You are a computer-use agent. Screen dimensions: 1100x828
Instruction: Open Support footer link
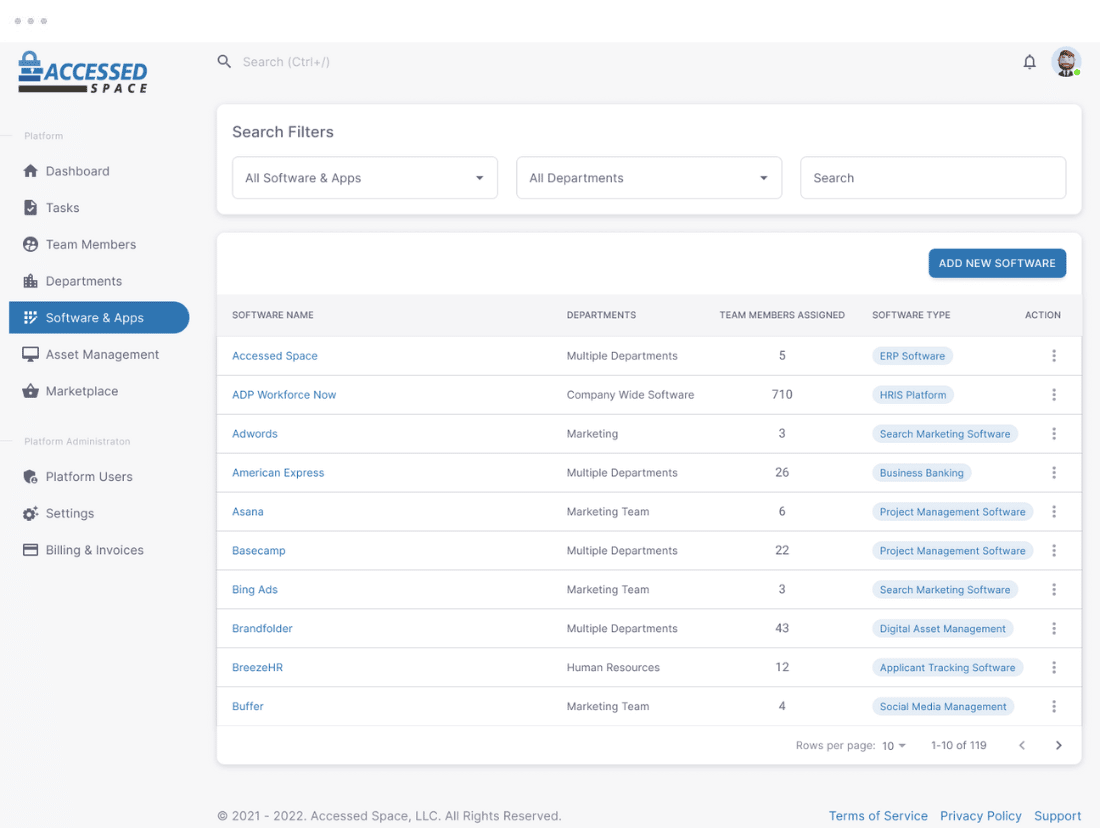1057,816
